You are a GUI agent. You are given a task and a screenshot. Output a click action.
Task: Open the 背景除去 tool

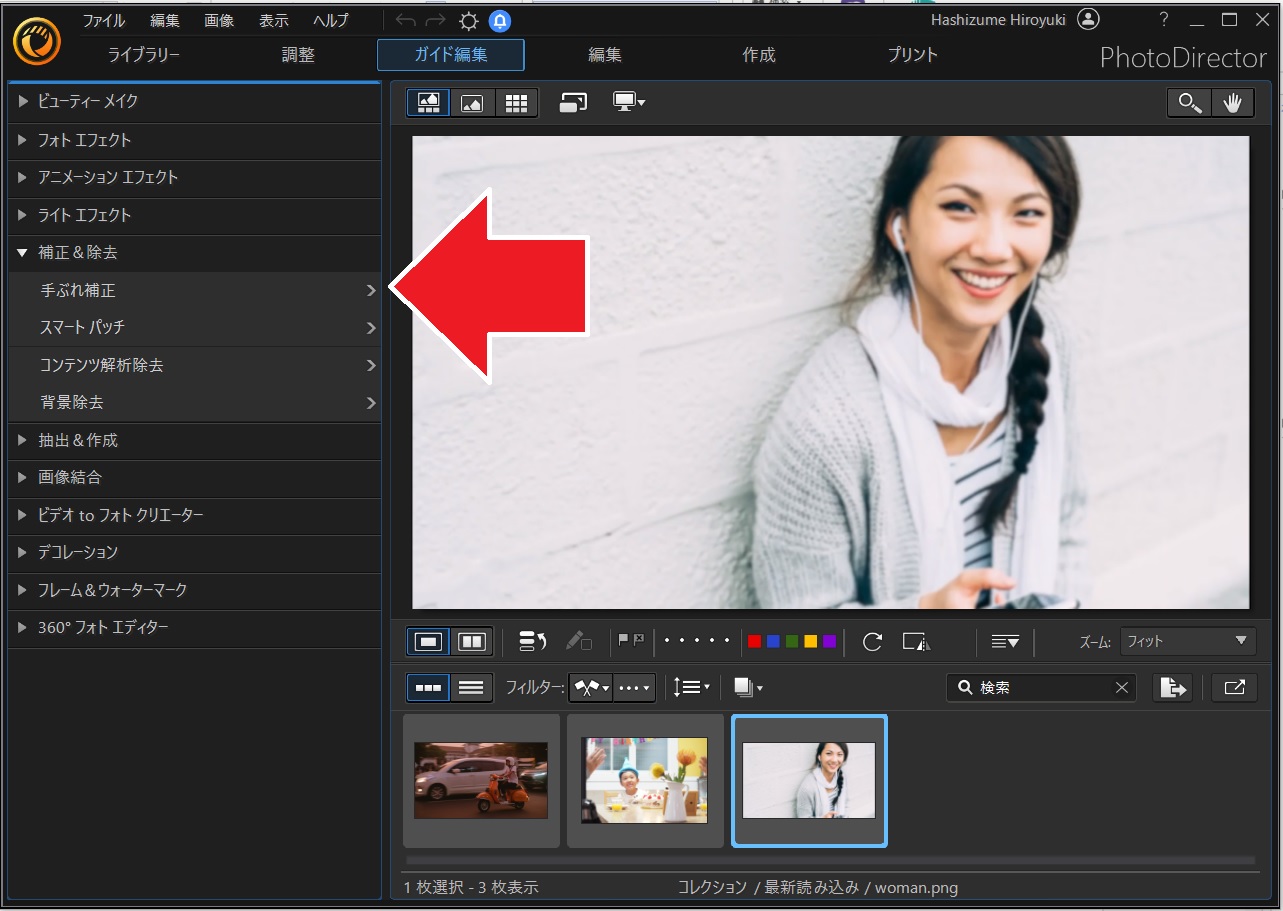coord(194,402)
